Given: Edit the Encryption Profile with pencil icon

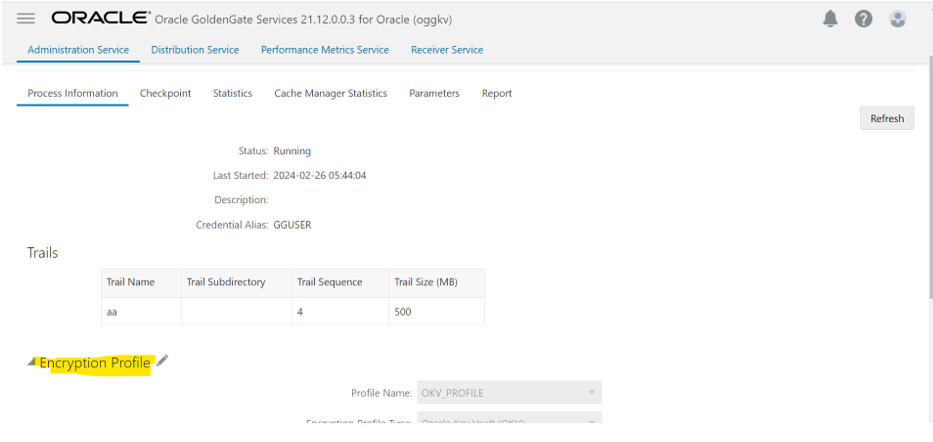Looking at the screenshot, I should [x=162, y=361].
